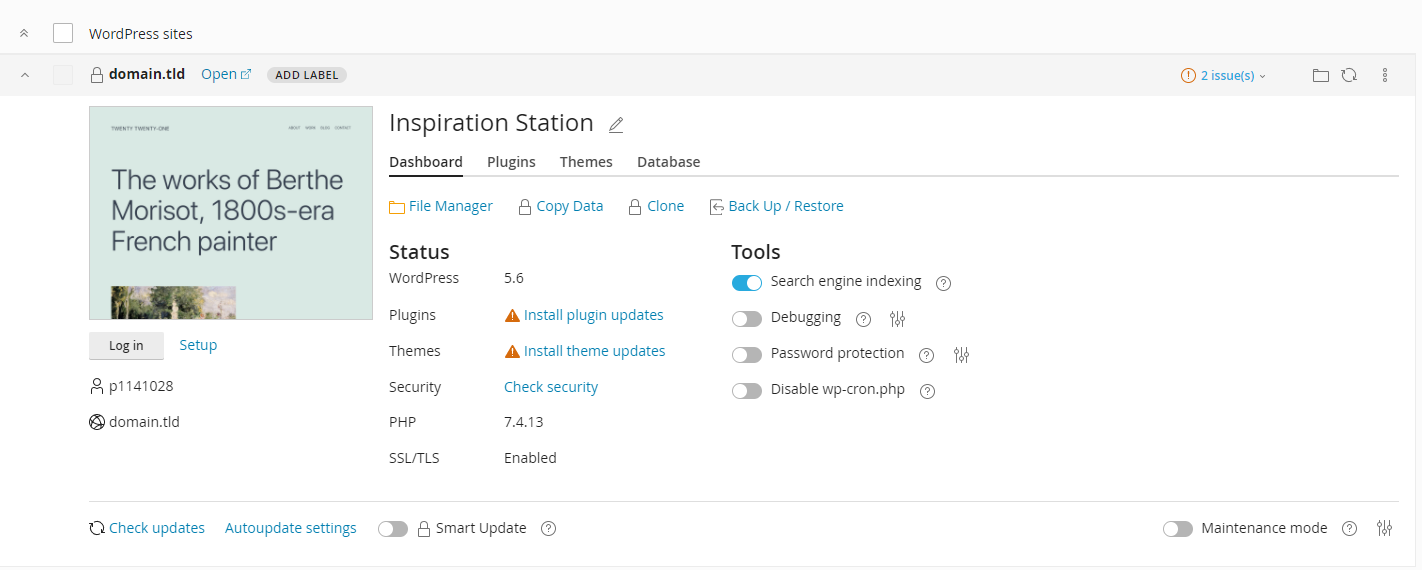Image resolution: width=1422 pixels, height=570 pixels.
Task: Enable Password protection toggle
Action: click(x=747, y=355)
